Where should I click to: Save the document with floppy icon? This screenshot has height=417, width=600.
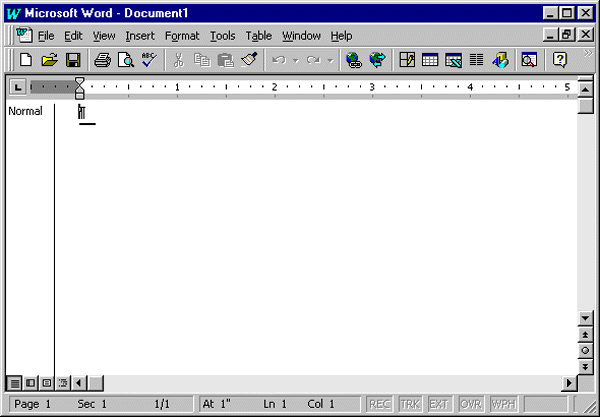[73, 60]
